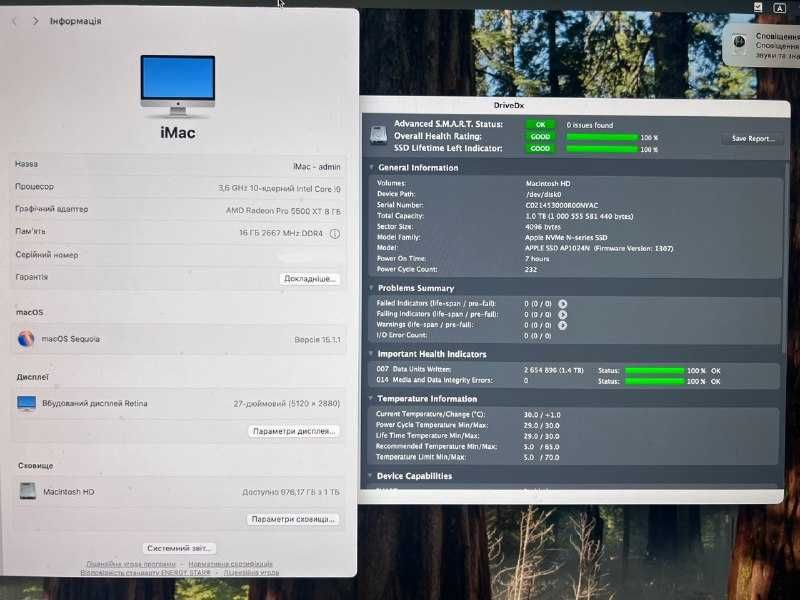Click menu bar icon left of input source

(758, 7)
